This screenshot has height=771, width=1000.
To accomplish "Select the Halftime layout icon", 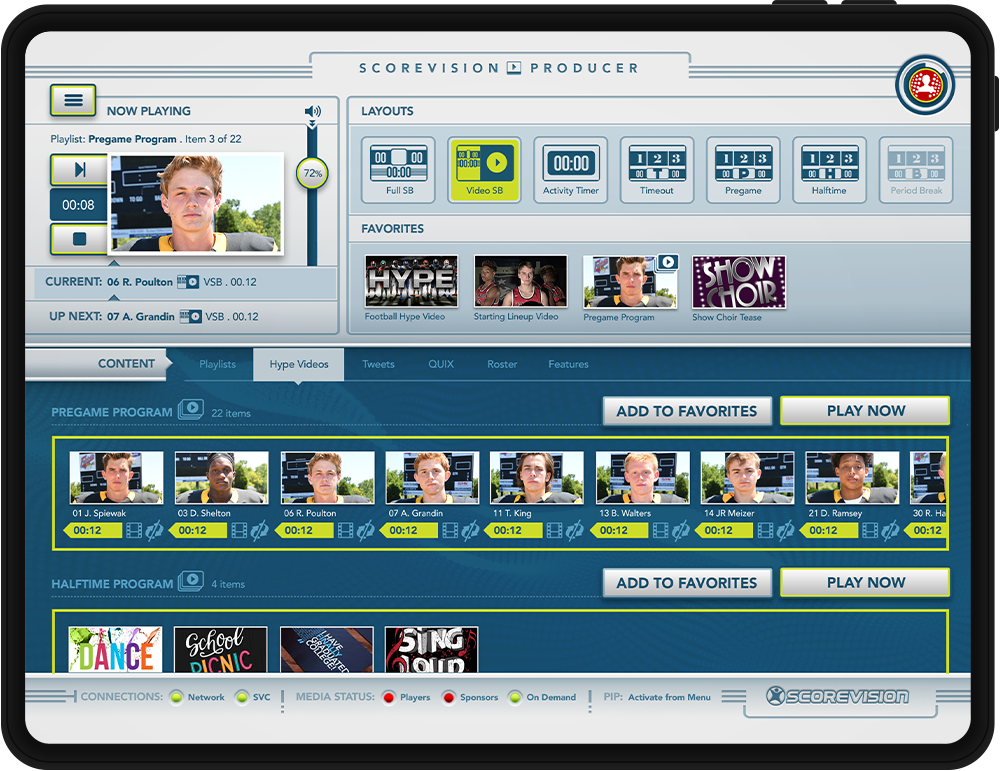I will click(829, 169).
